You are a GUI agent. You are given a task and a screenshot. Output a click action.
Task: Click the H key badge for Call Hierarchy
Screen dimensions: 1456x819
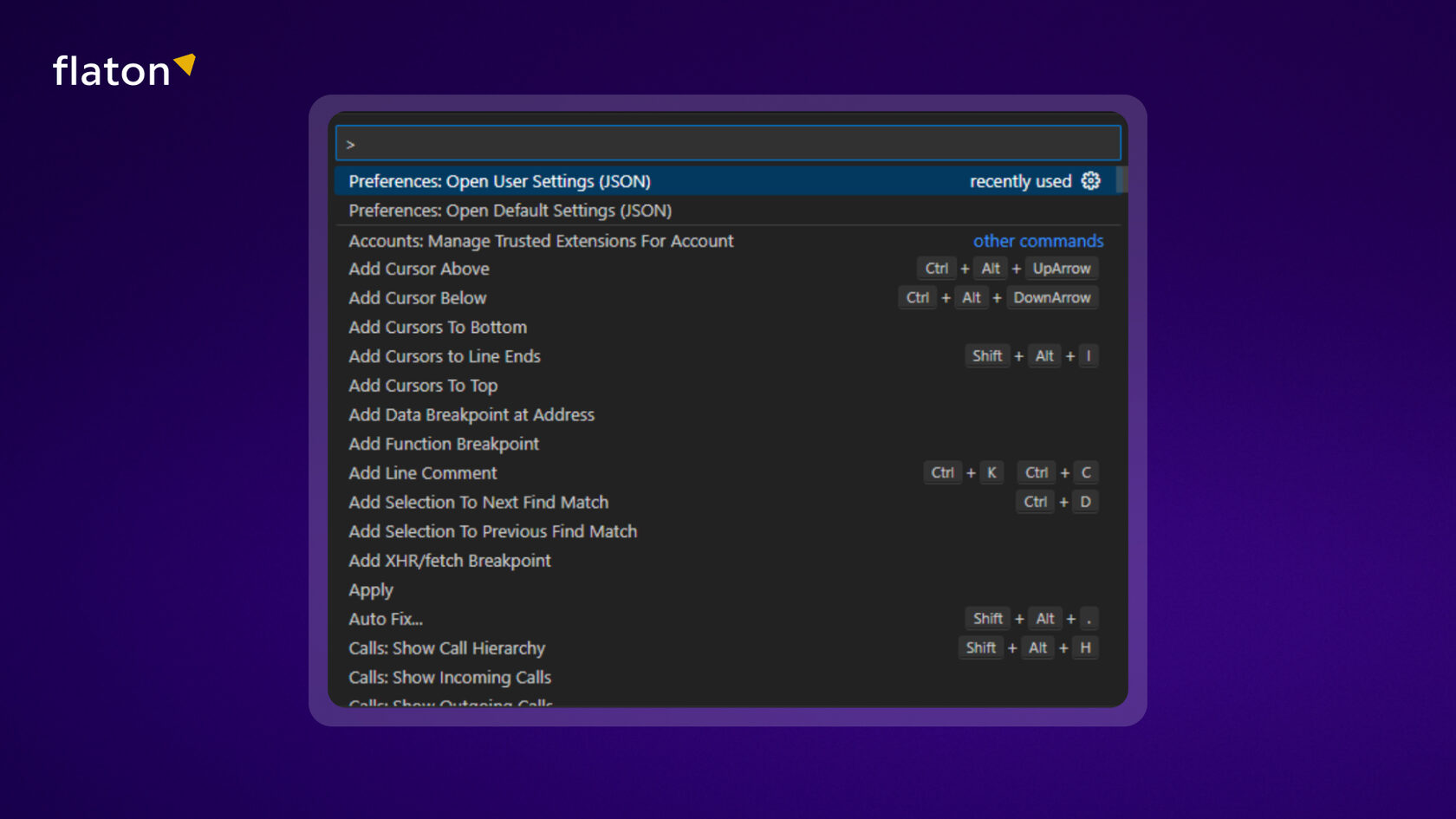point(1085,648)
